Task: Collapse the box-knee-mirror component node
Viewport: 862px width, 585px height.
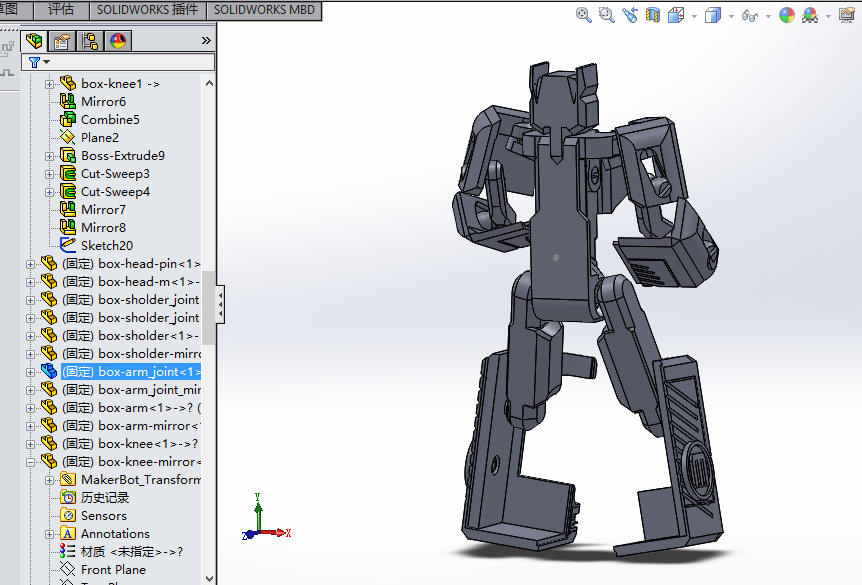Action: (x=31, y=462)
